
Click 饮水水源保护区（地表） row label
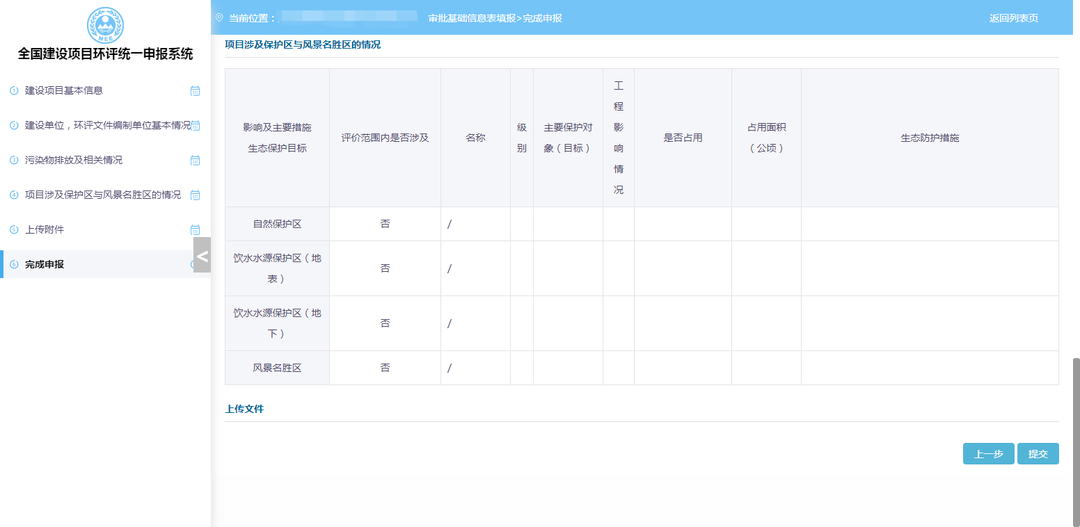[x=277, y=269]
